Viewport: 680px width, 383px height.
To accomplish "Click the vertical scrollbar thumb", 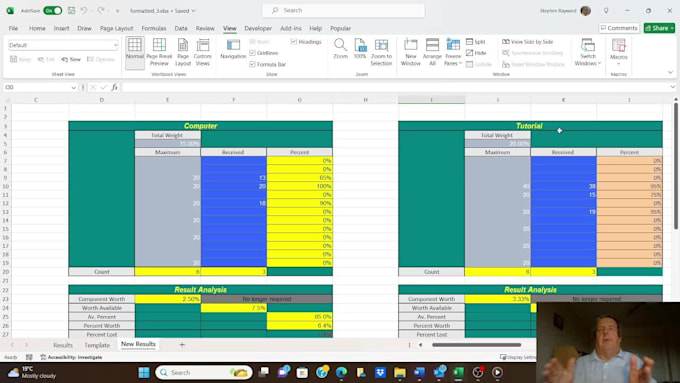I will click(675, 167).
